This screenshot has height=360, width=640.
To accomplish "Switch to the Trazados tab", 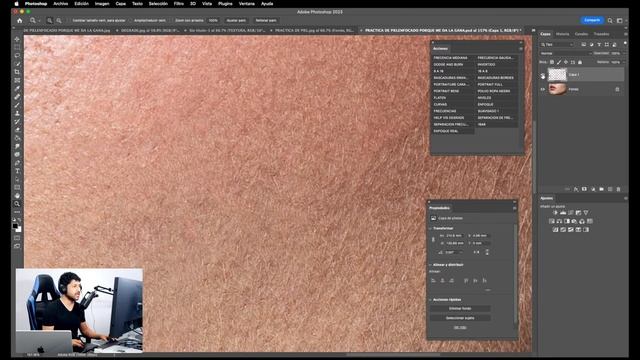I will (601, 34).
